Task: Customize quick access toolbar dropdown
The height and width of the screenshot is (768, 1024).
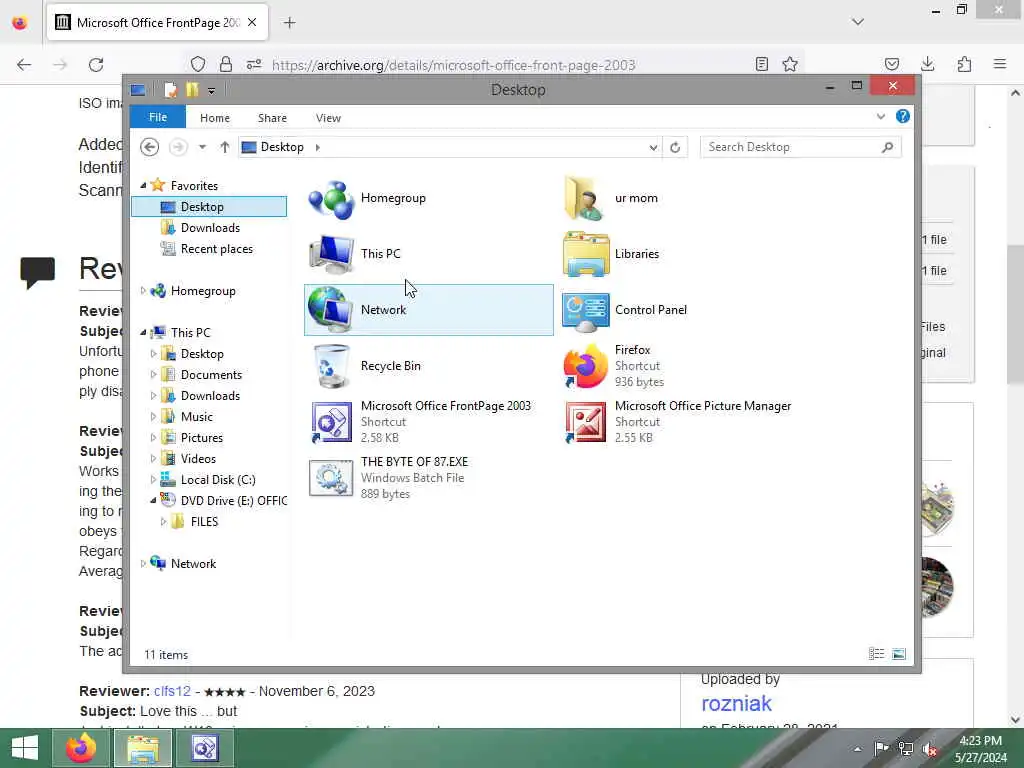Action: pyautogui.click(x=211, y=91)
